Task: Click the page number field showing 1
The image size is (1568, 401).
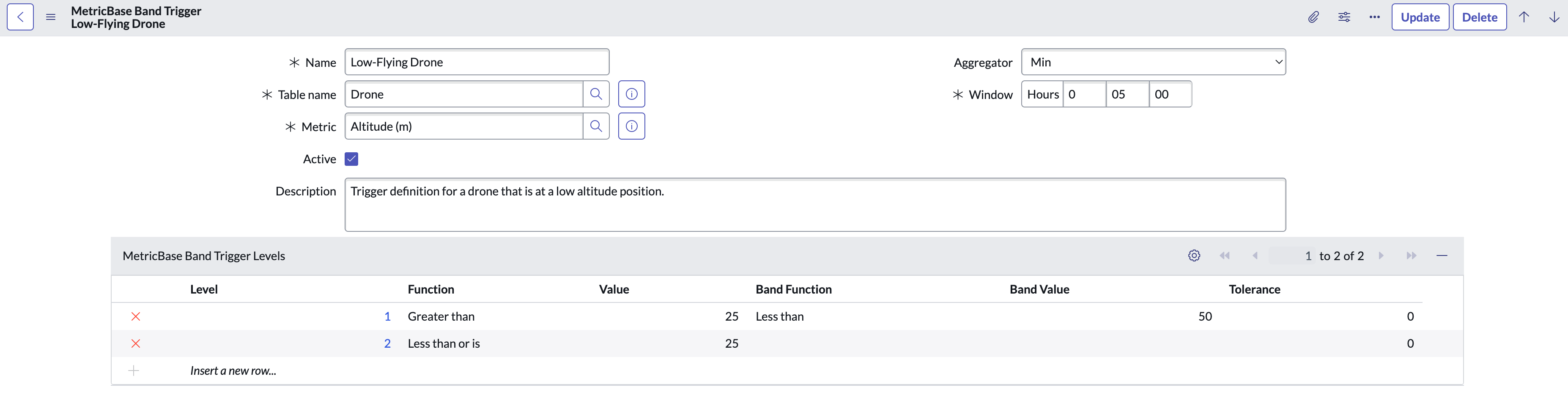Action: click(1291, 256)
